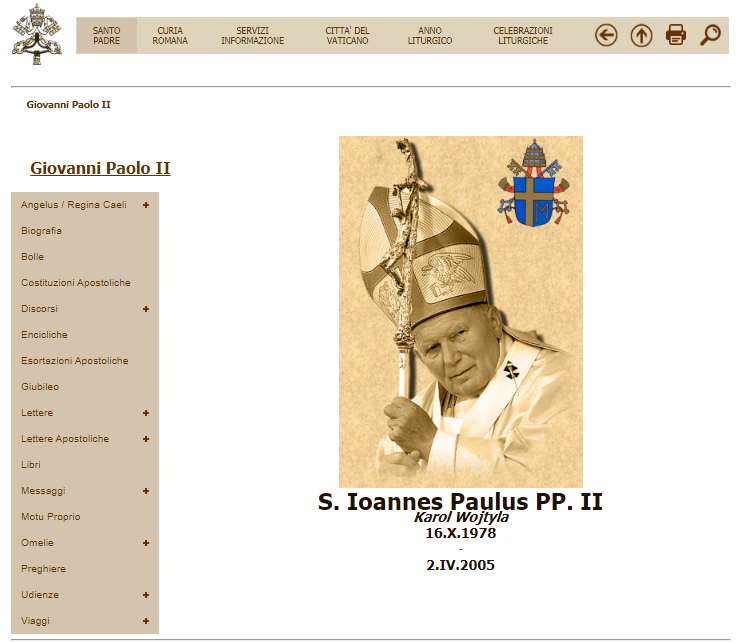Screen dimensions: 739x643
Task: Open the Preghiere section
Action: point(43,569)
